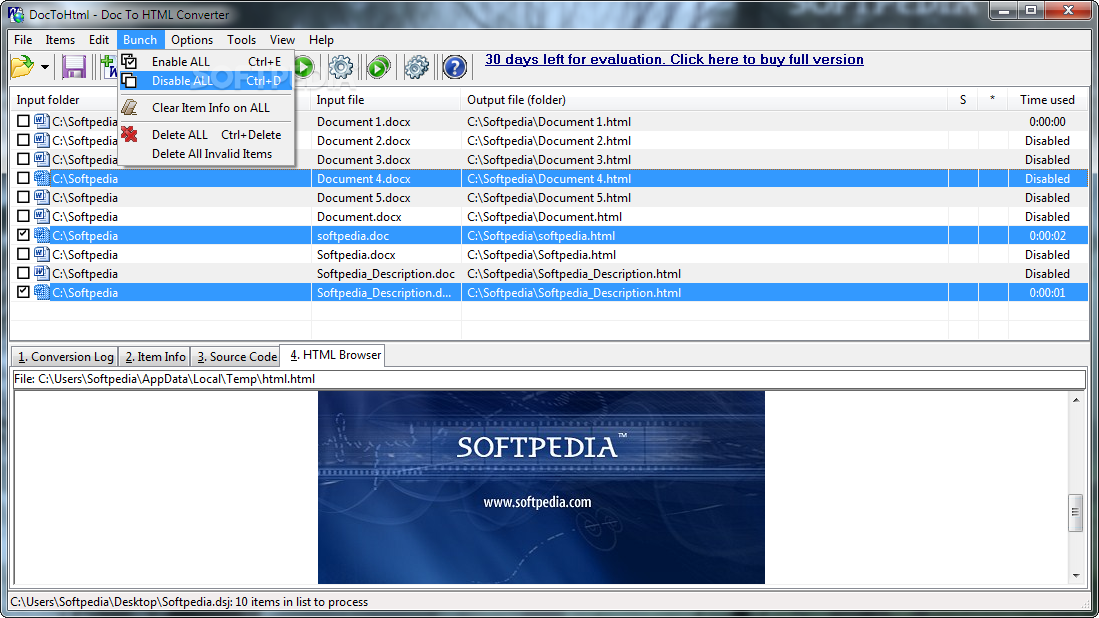Click the DocToHtml app icon in title bar
The height and width of the screenshot is (618, 1099).
click(15, 14)
